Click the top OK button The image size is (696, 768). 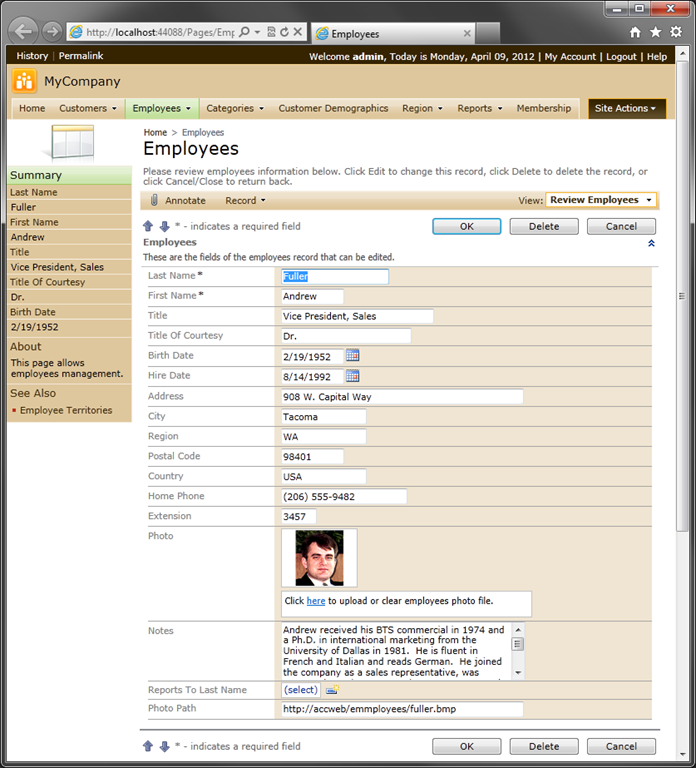[466, 226]
